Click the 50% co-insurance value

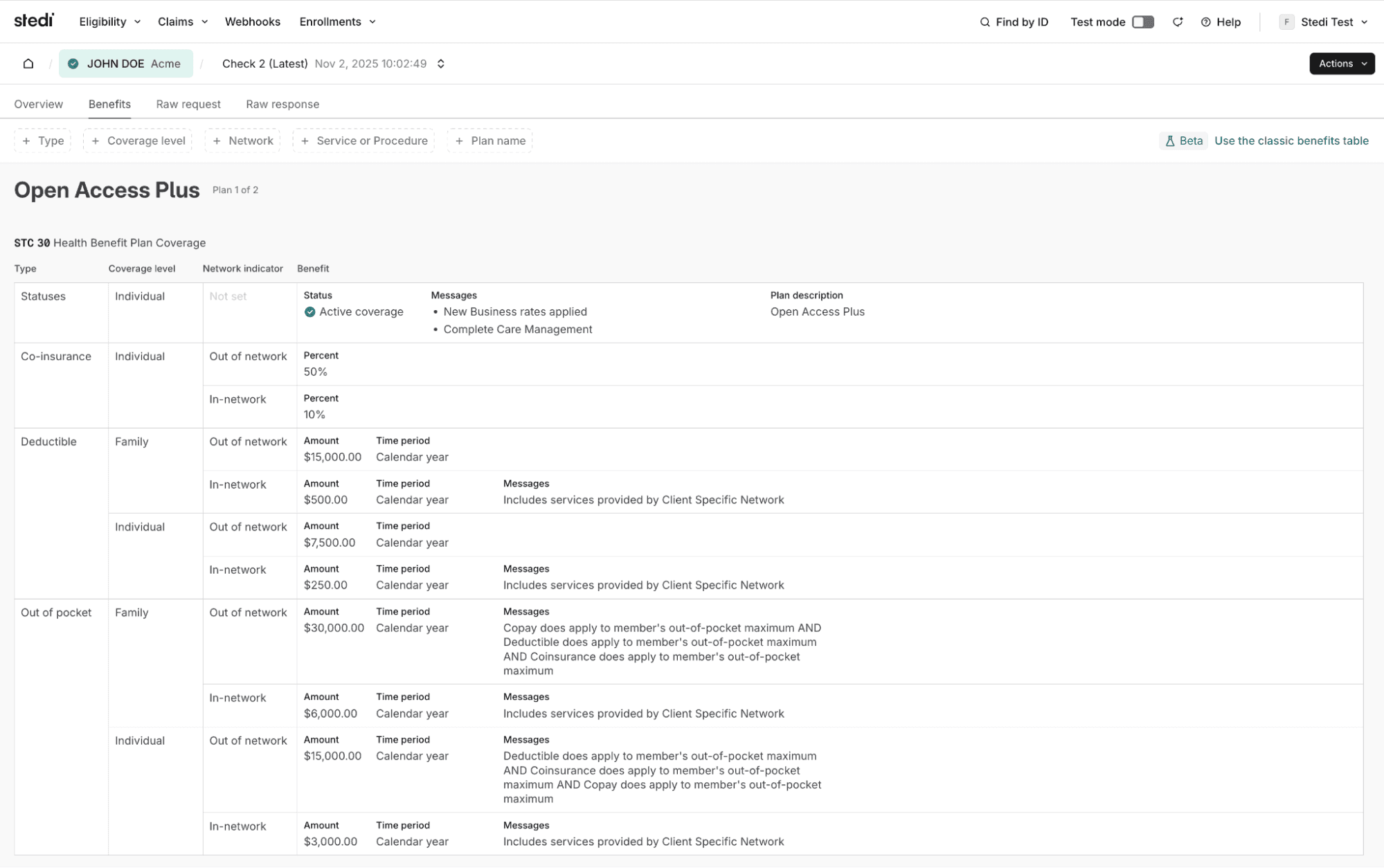tap(316, 372)
